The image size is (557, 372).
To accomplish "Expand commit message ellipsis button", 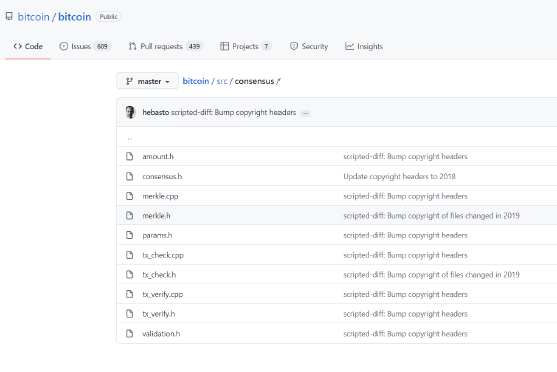I will click(305, 113).
